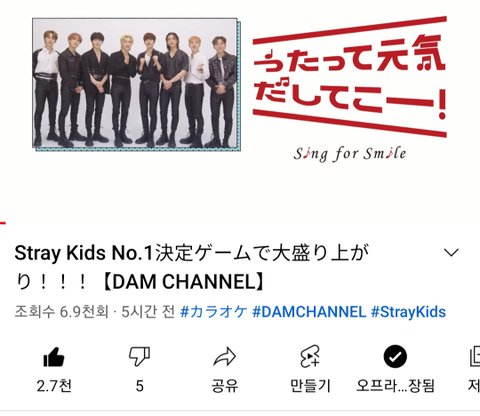Tap the group photo in the video

[x=136, y=84]
